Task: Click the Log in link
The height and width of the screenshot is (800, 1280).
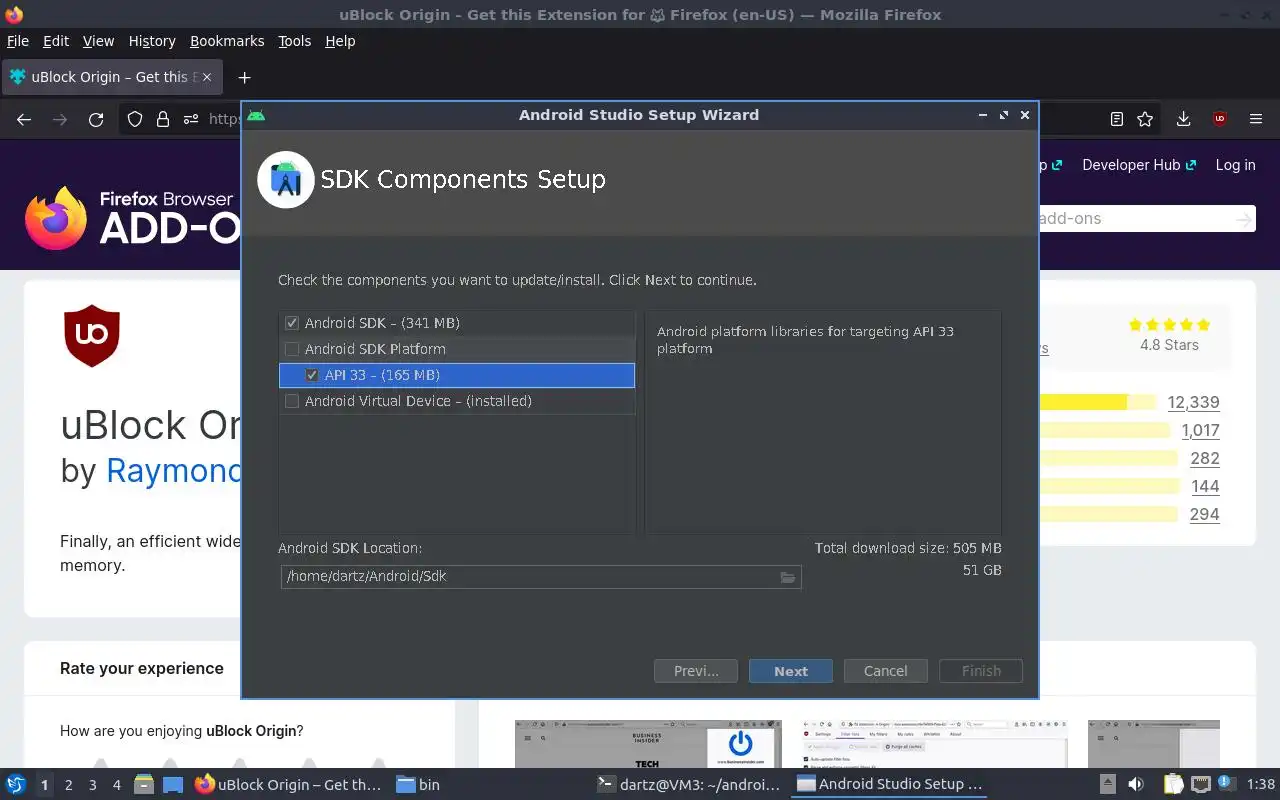Action: pyautogui.click(x=1235, y=165)
